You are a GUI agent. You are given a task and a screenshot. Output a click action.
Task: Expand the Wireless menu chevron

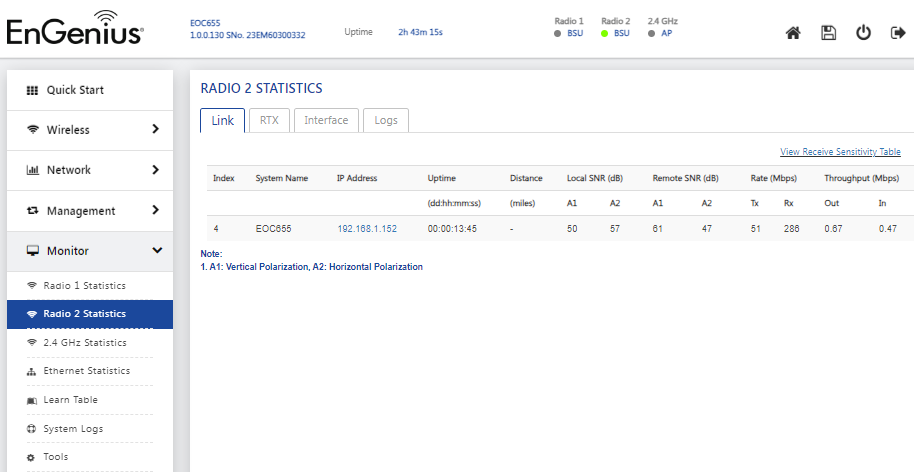[x=156, y=129]
